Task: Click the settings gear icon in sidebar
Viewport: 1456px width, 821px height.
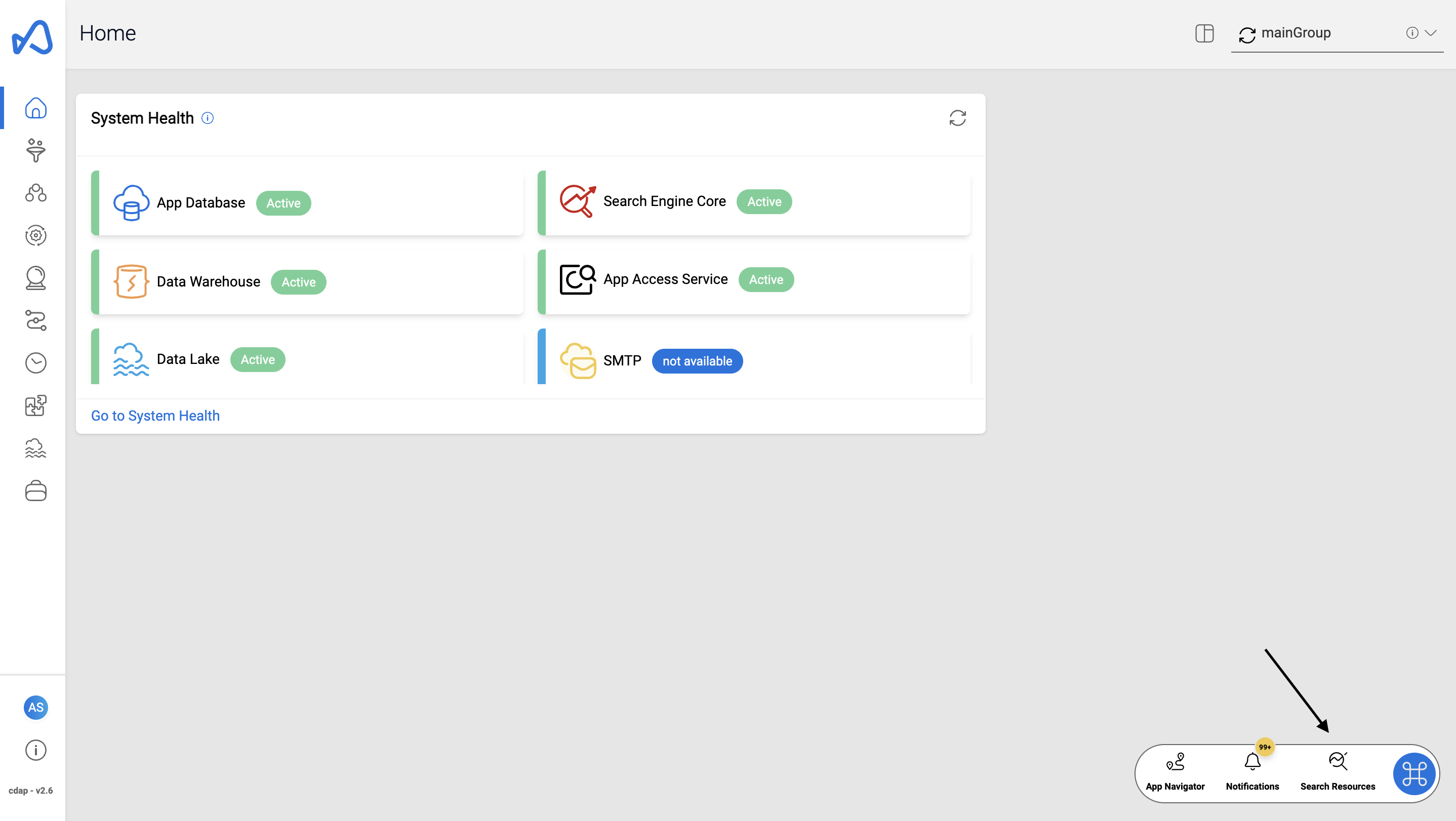Action: [35, 236]
